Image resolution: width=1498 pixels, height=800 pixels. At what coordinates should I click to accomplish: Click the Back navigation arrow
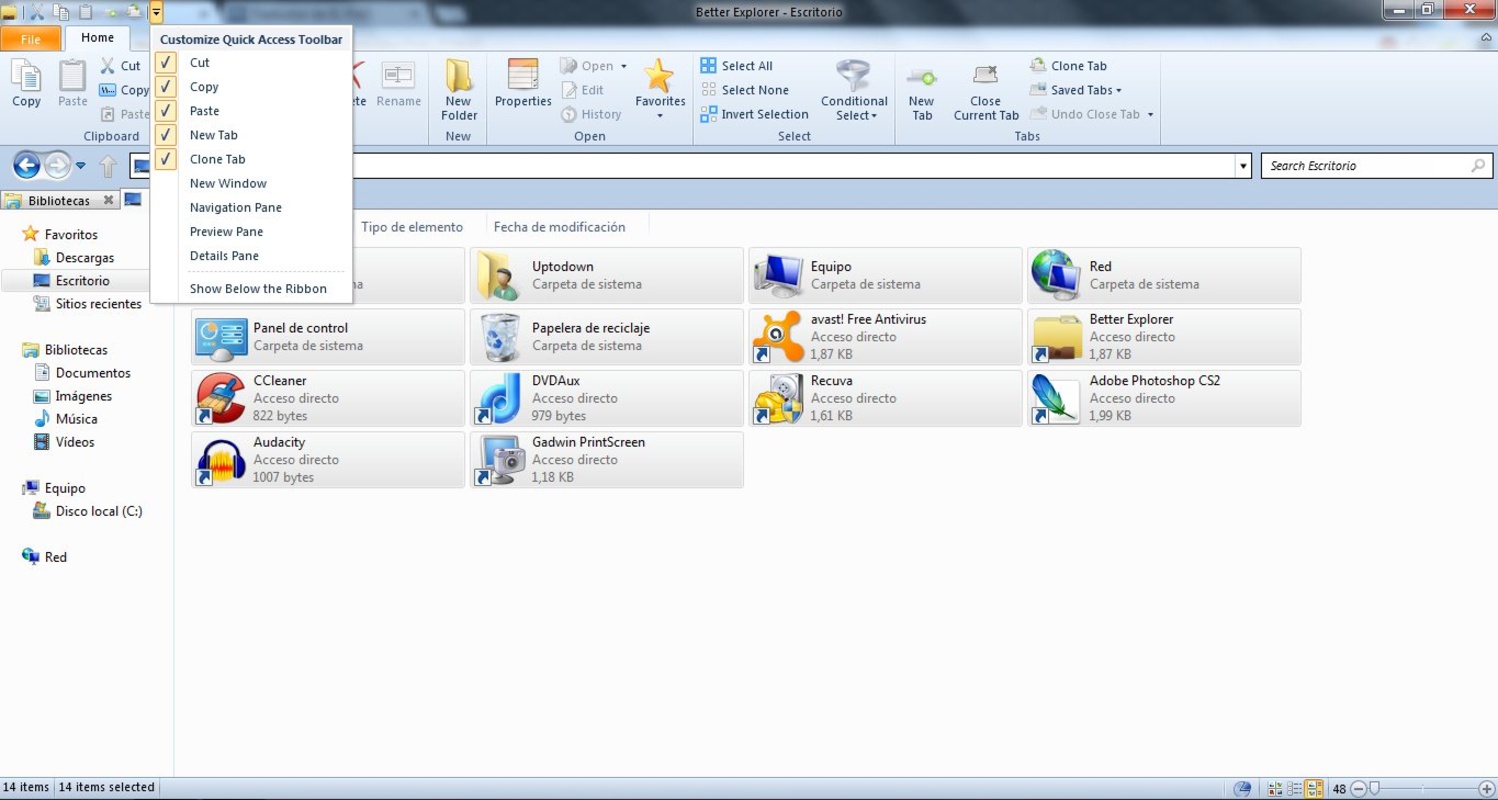[27, 165]
